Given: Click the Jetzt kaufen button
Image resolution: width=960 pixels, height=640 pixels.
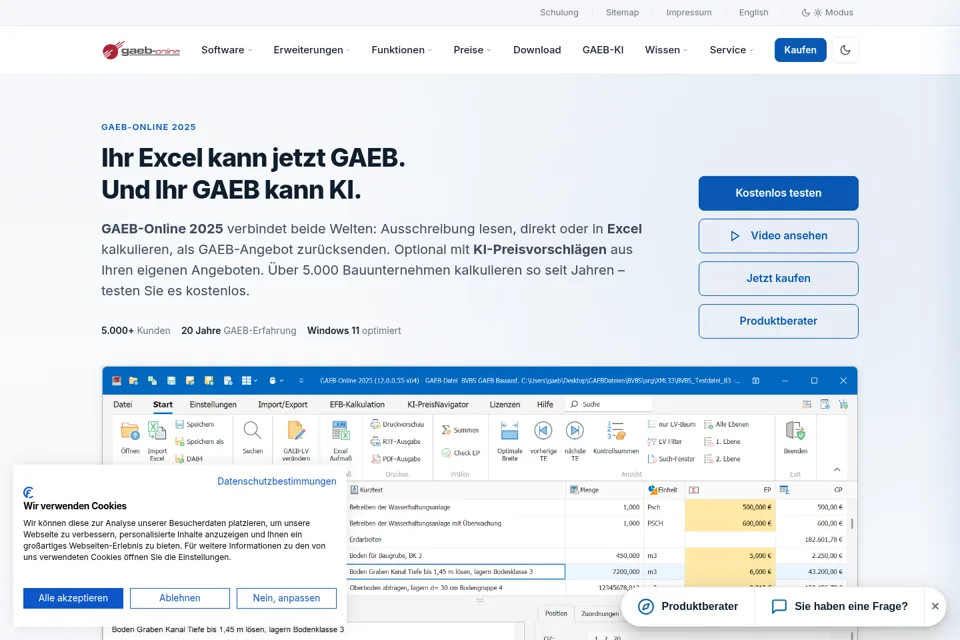Looking at the screenshot, I should (778, 279).
